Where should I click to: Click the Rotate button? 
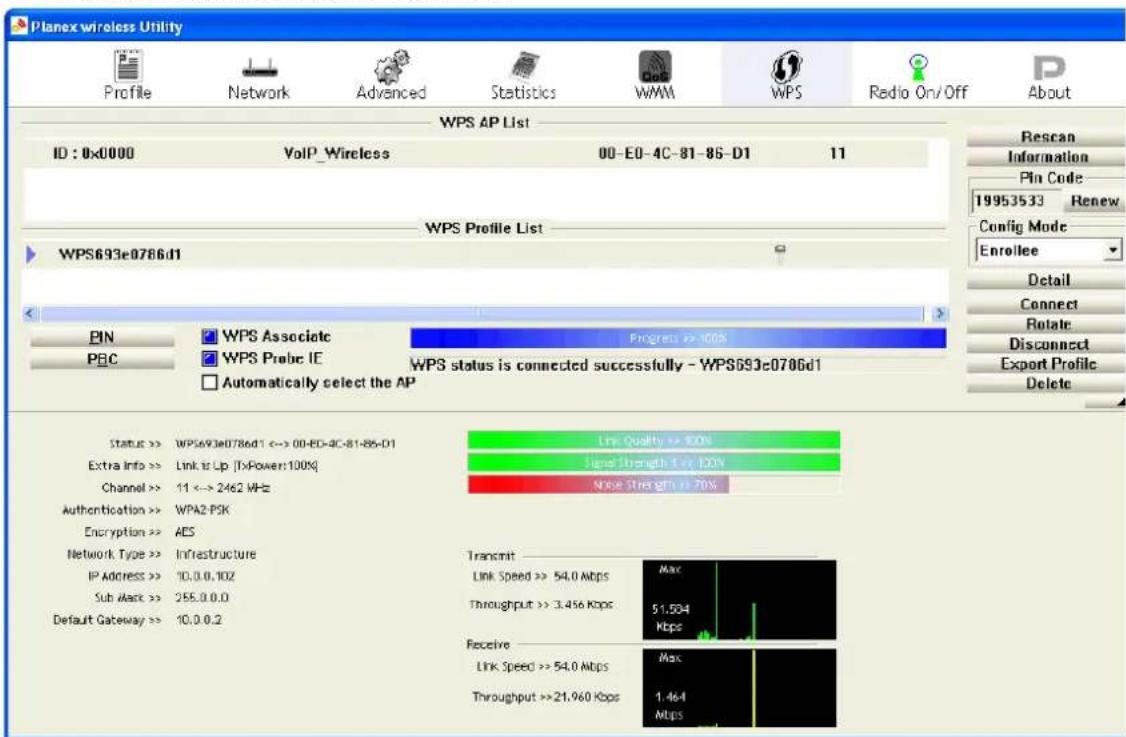[1048, 324]
